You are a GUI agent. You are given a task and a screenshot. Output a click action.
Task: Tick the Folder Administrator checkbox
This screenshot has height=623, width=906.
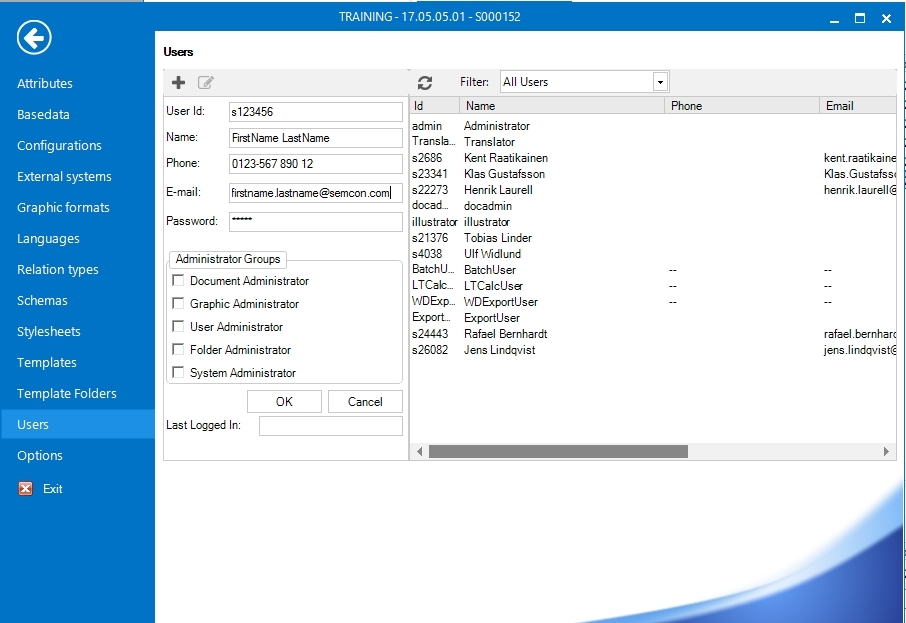pyautogui.click(x=179, y=350)
